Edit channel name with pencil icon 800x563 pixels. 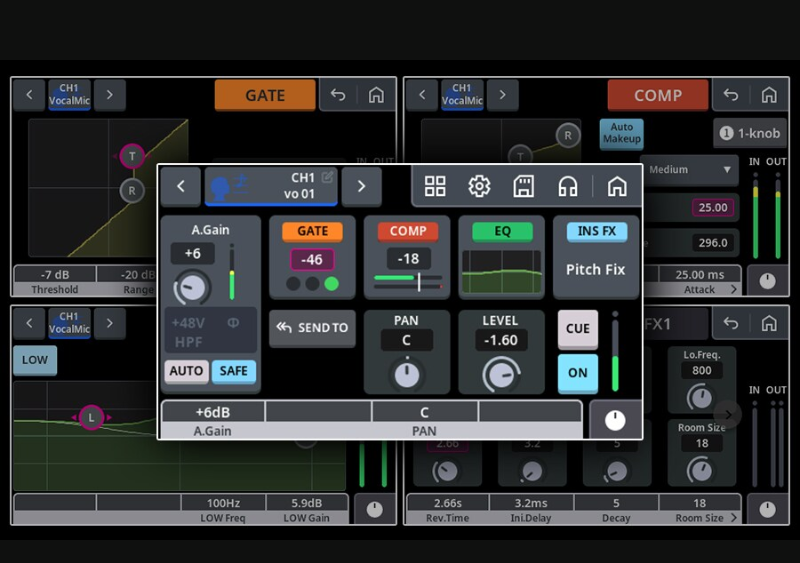327,177
